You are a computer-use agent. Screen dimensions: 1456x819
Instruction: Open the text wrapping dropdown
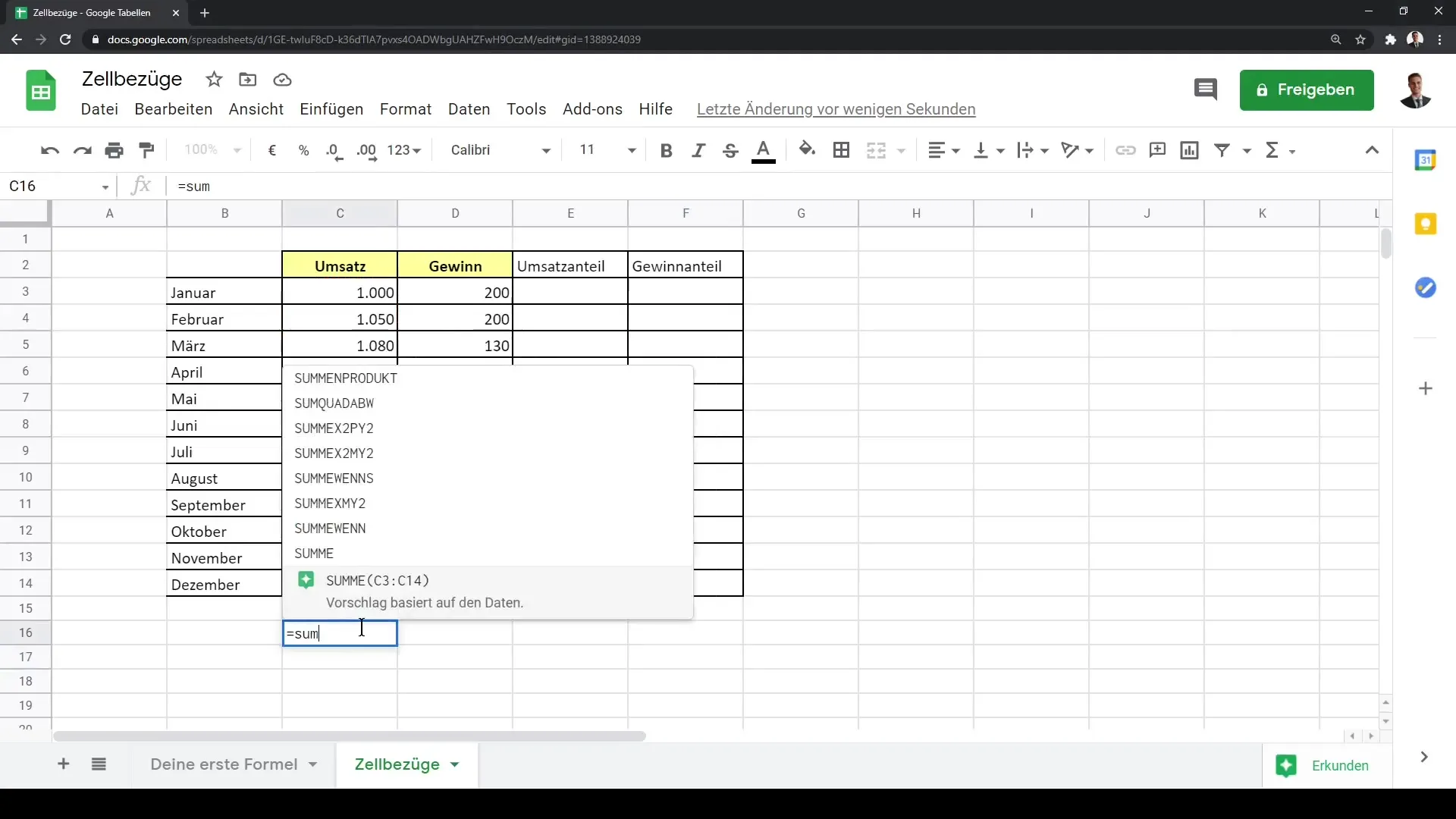click(1033, 150)
